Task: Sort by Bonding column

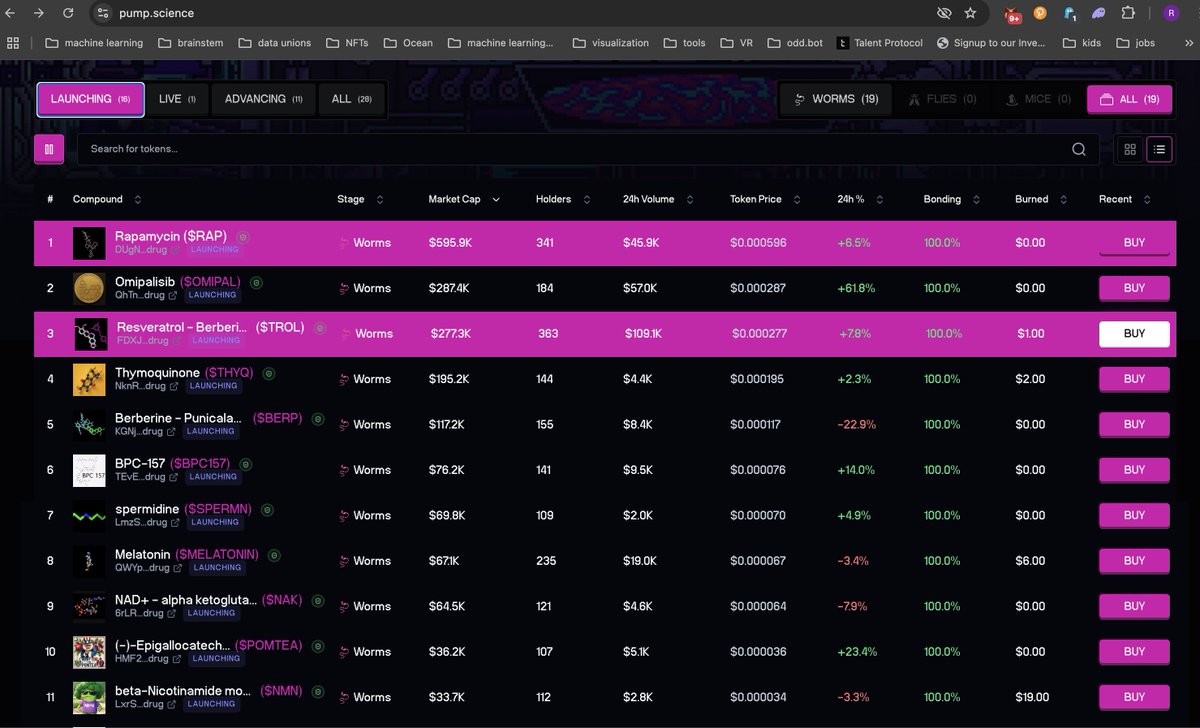Action: tap(951, 199)
